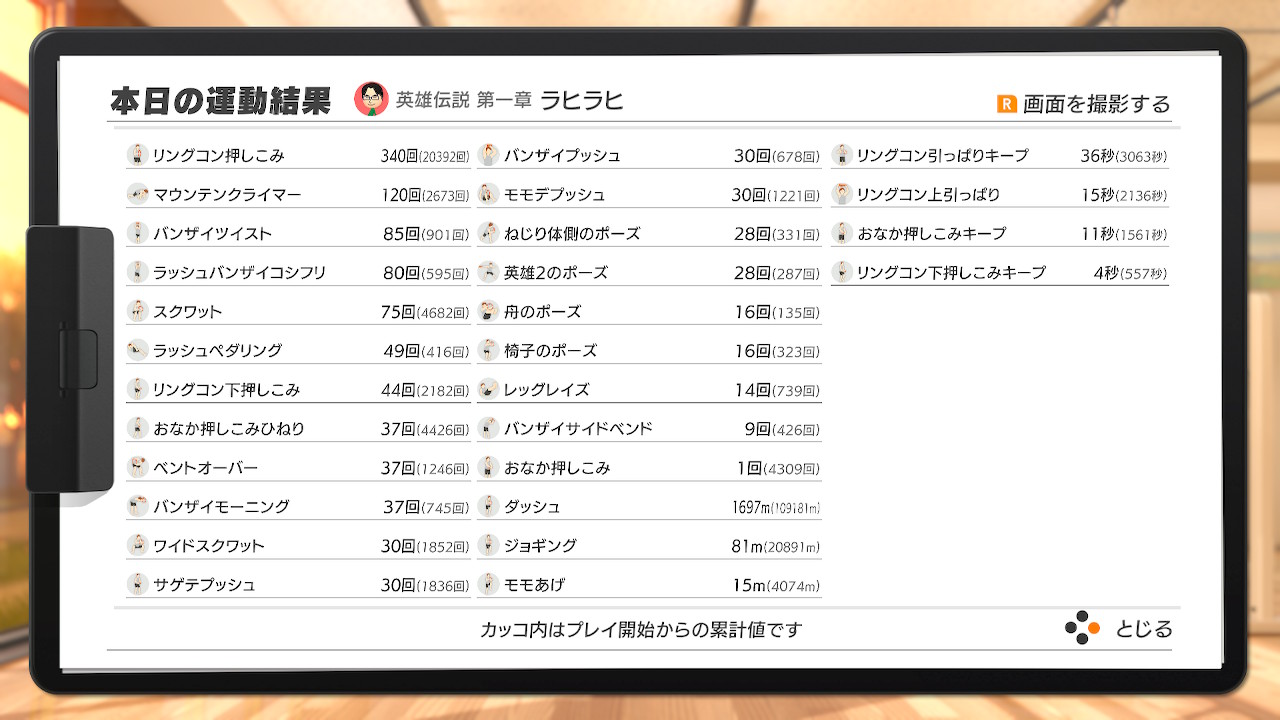The height and width of the screenshot is (720, 1280).
Task: Click the リングコン上引っぱり exercise icon
Action: tap(842, 194)
